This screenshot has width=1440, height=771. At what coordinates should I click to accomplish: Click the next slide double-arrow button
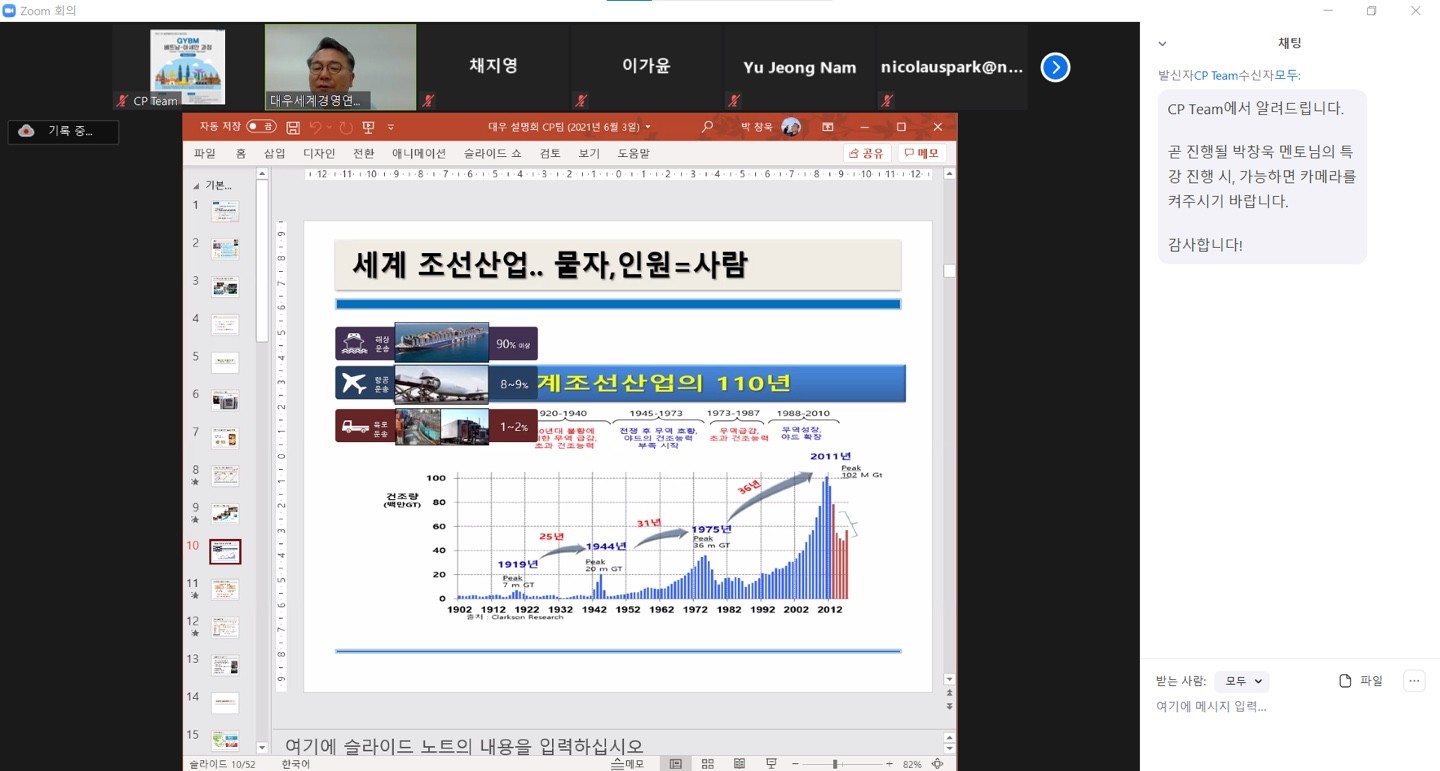(x=949, y=706)
